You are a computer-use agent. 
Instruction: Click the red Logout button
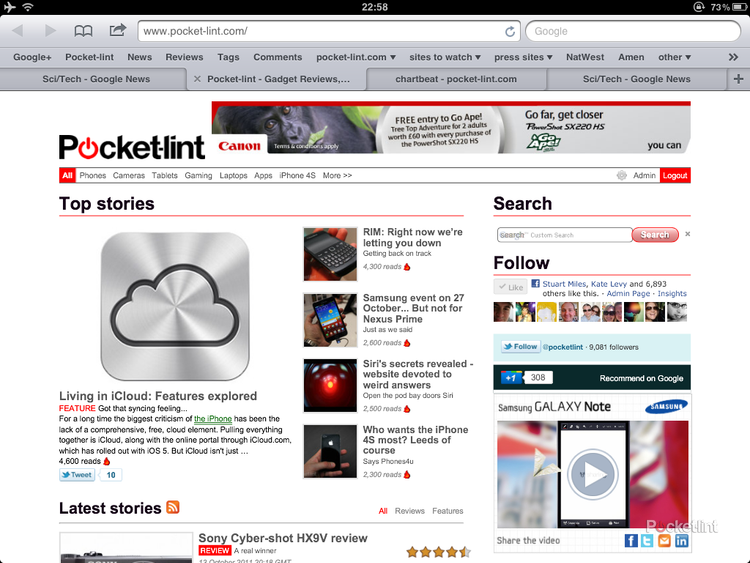point(675,176)
